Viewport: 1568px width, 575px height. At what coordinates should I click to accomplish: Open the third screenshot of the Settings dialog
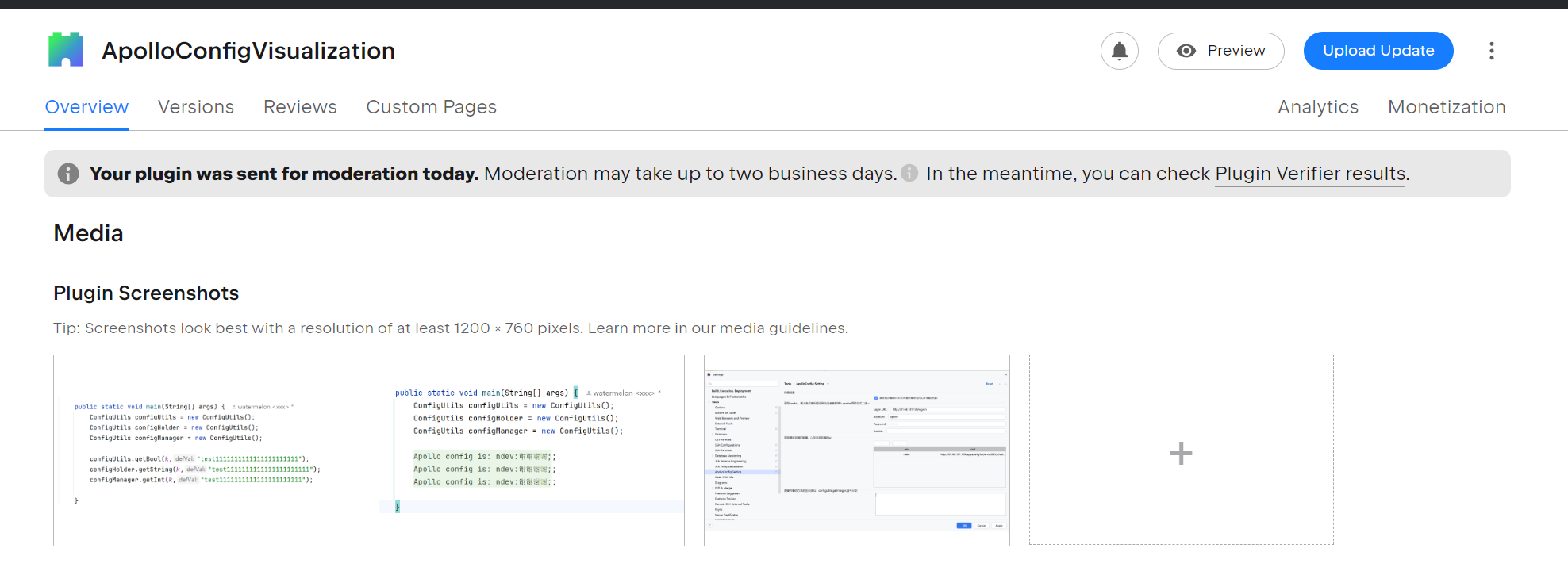[x=857, y=450]
